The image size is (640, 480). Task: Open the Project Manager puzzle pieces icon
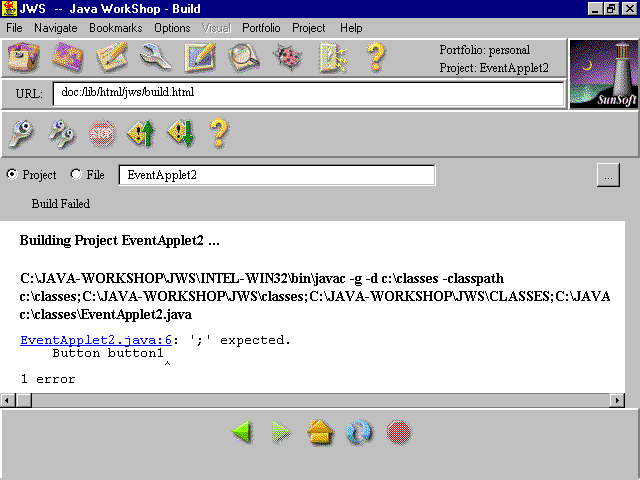pyautogui.click(x=68, y=58)
